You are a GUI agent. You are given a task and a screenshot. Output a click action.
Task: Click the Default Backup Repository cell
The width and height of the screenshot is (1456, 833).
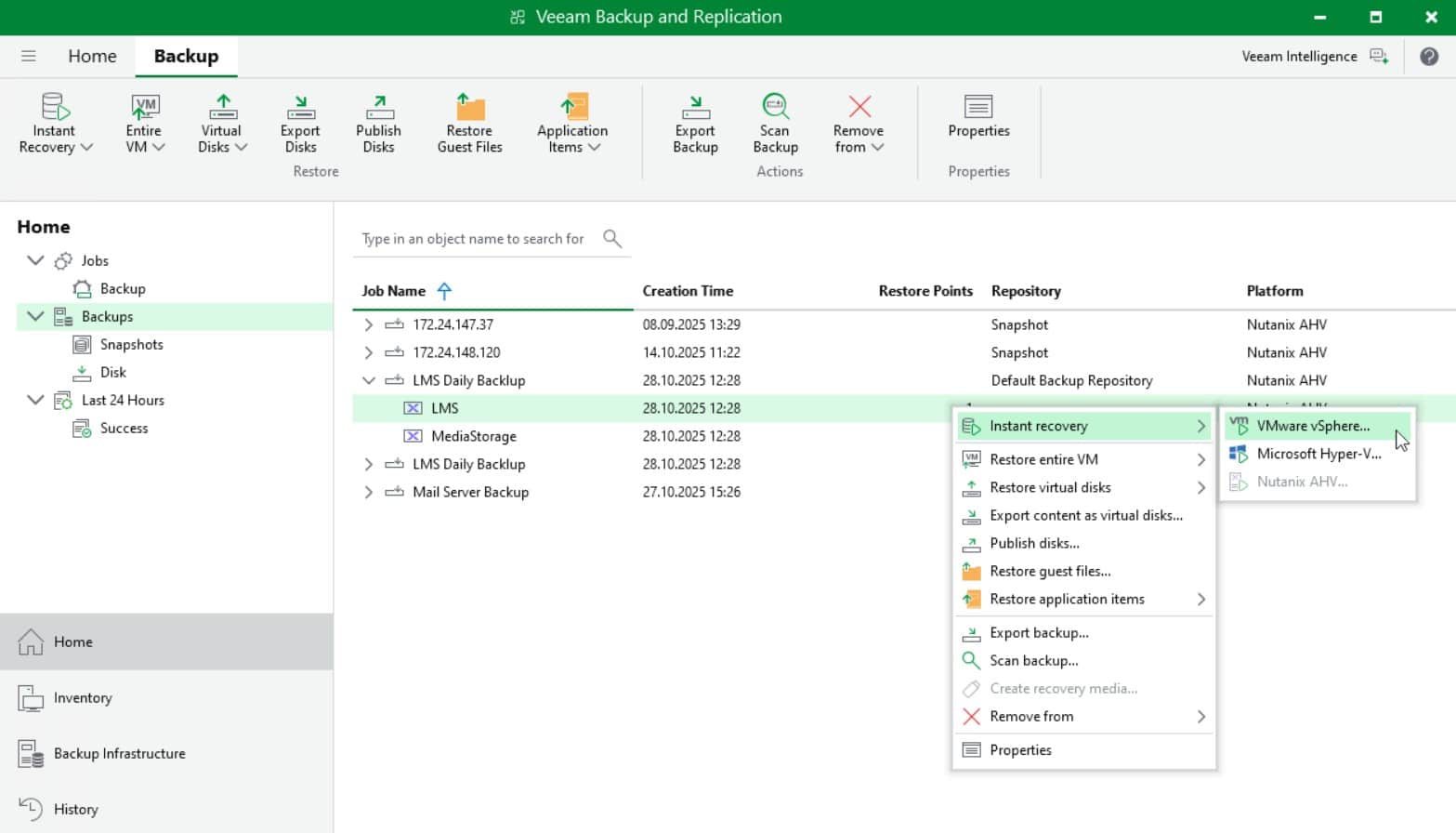coord(1071,380)
